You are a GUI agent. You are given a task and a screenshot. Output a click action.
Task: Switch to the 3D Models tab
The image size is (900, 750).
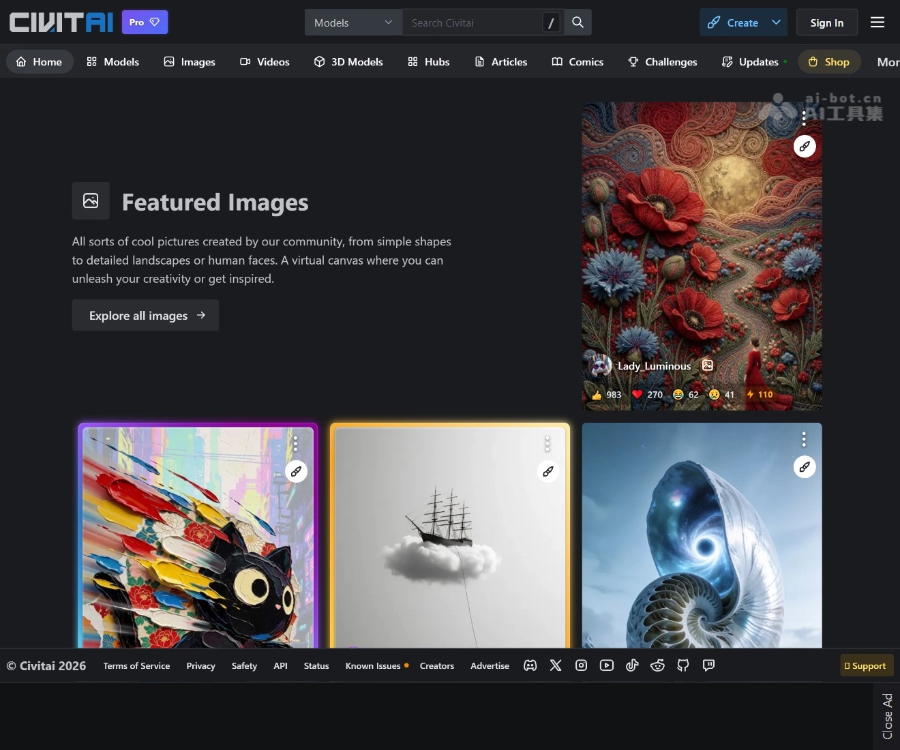pos(348,61)
